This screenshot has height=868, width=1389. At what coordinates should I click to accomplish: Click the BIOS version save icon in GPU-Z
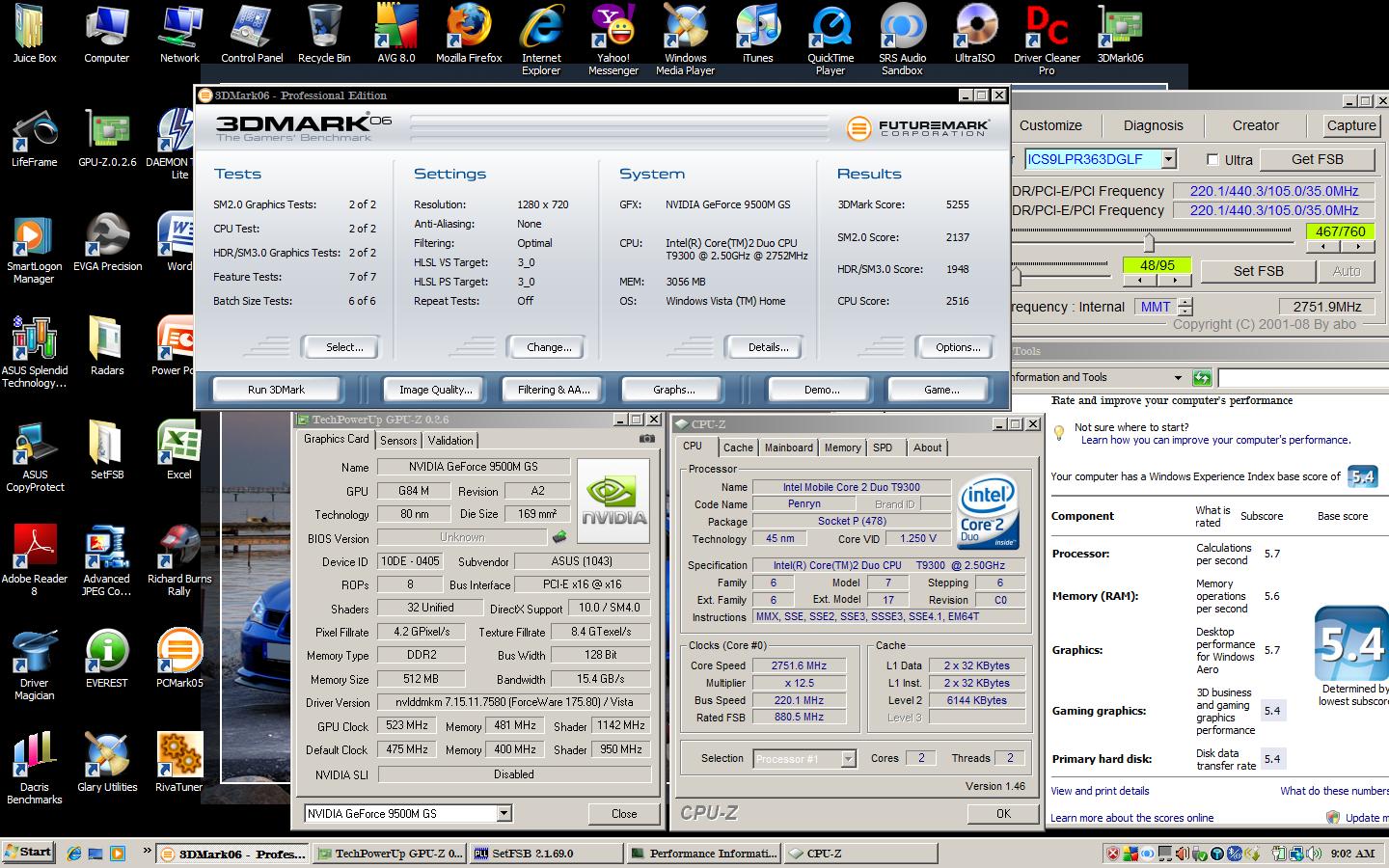point(558,537)
